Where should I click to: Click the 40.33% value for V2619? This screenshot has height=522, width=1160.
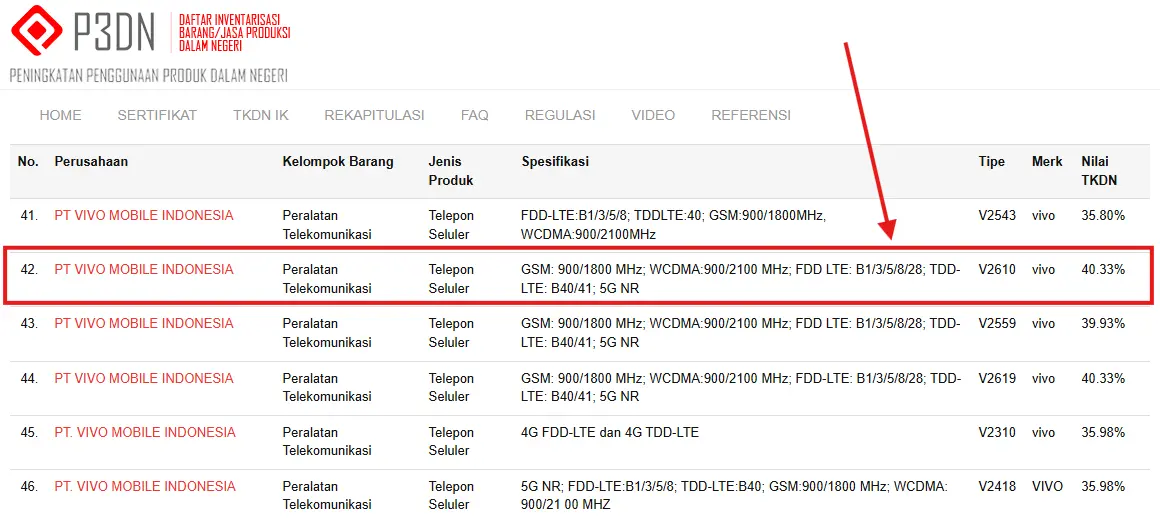(x=1103, y=379)
